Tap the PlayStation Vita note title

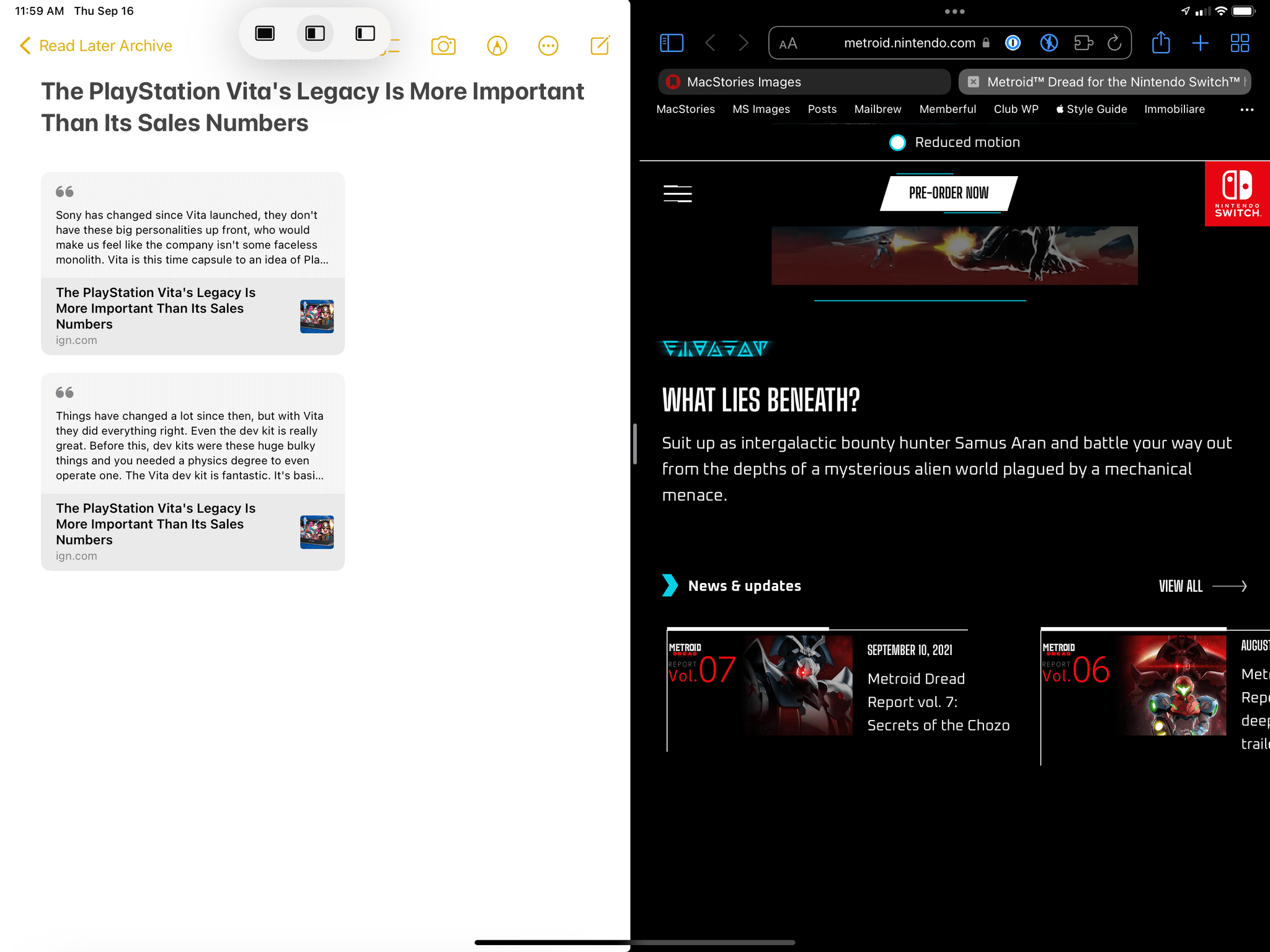313,107
